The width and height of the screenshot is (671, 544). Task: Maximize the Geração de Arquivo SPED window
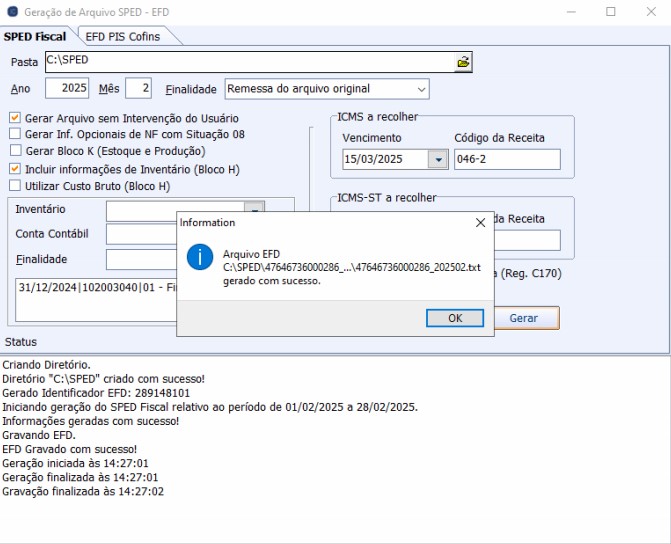[x=610, y=12]
